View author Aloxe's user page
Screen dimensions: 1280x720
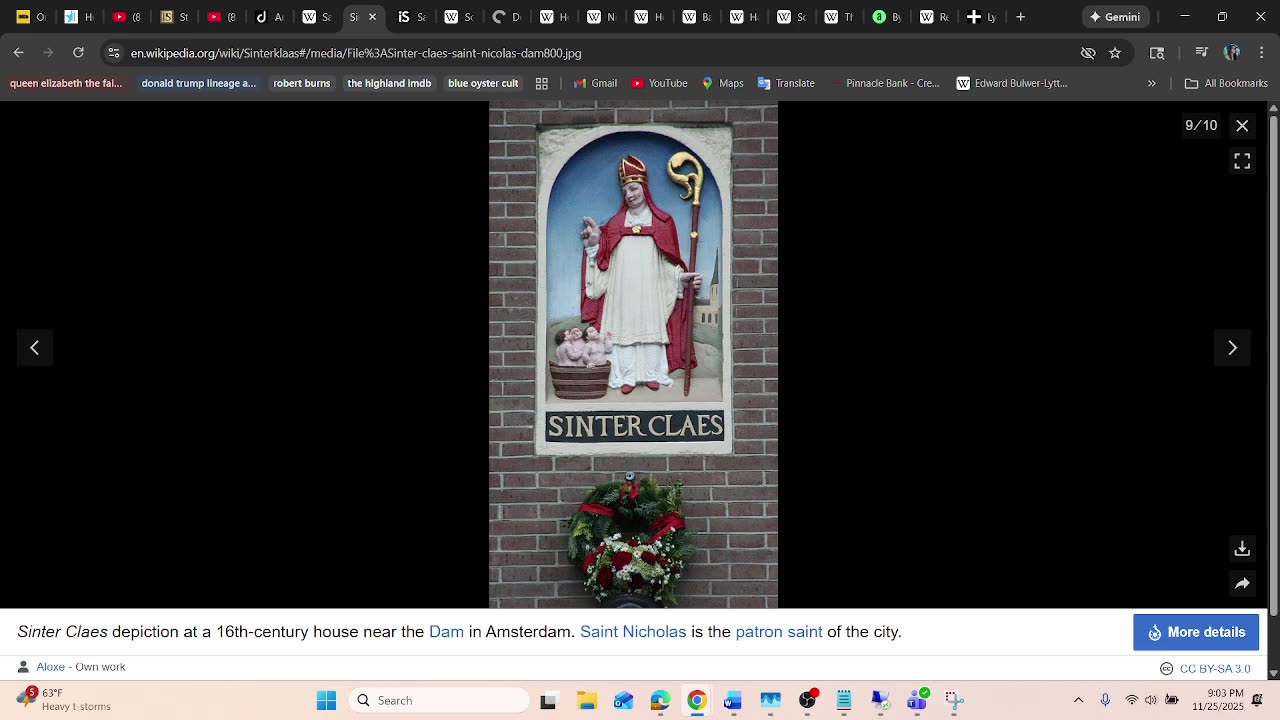[x=50, y=667]
